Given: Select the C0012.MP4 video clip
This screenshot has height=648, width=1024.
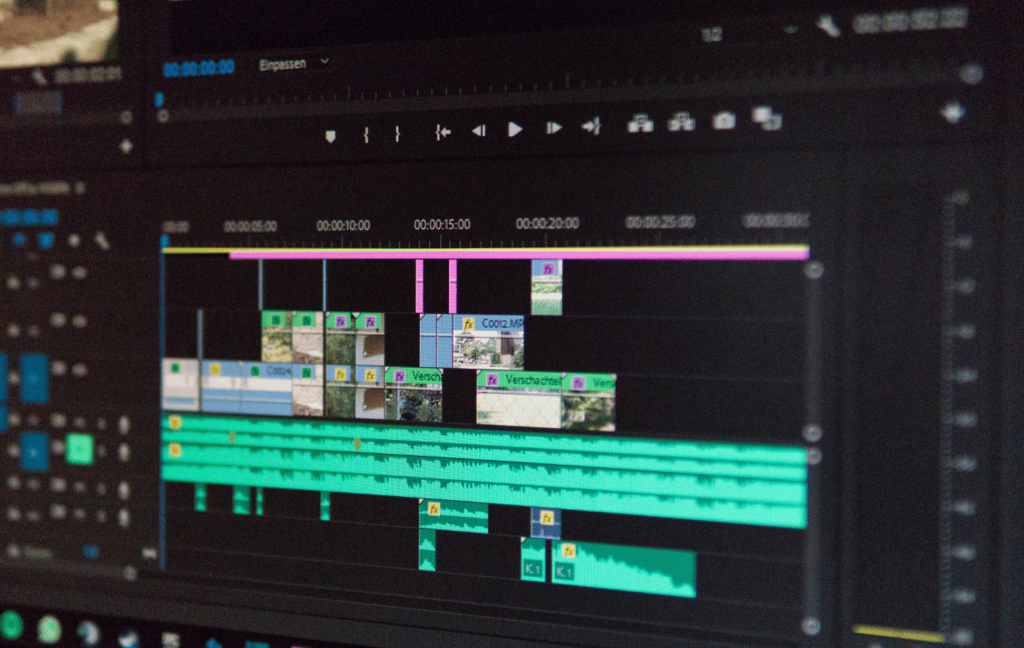Looking at the screenshot, I should pyautogui.click(x=488, y=341).
